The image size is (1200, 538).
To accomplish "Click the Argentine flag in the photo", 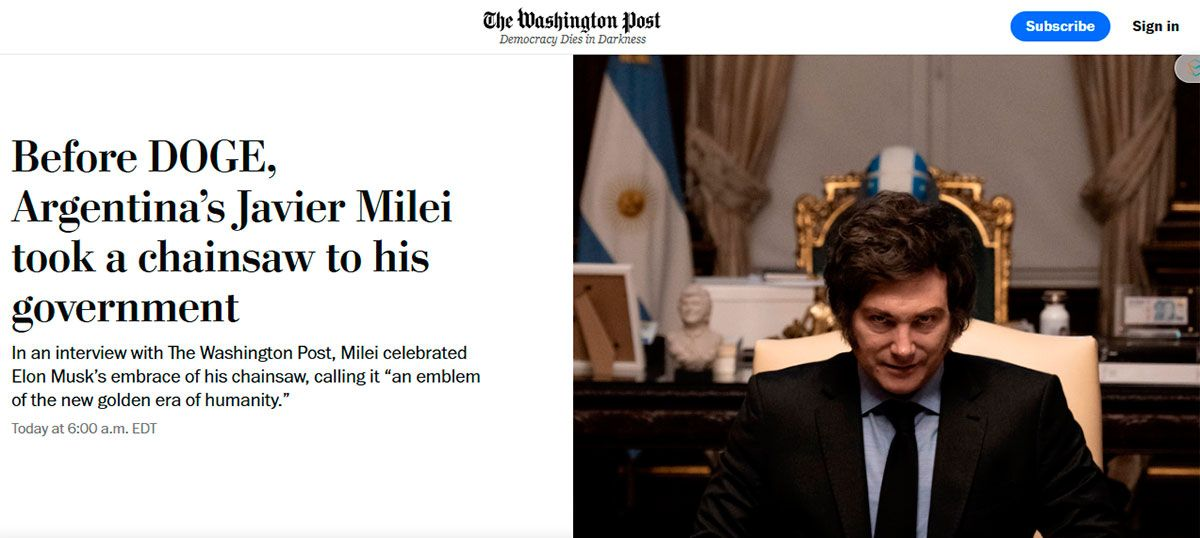I will click(x=632, y=190).
